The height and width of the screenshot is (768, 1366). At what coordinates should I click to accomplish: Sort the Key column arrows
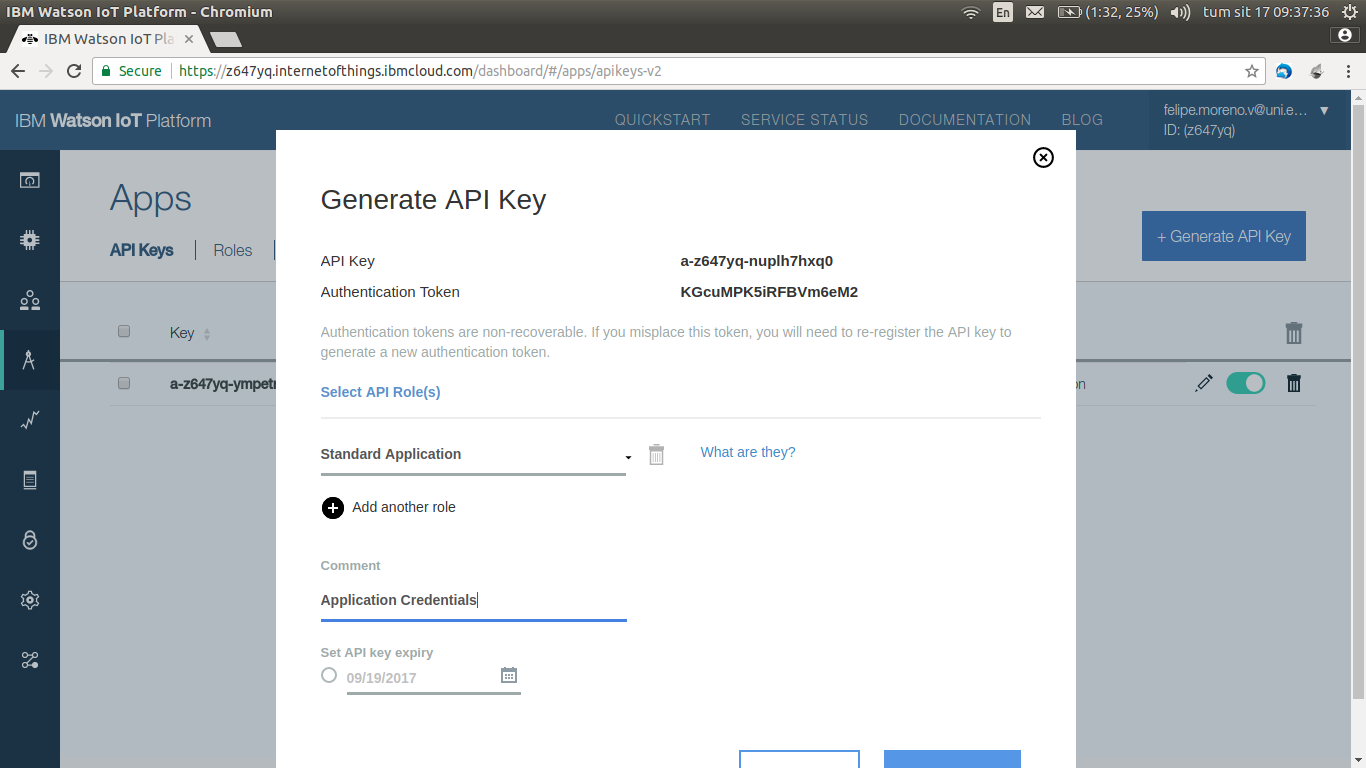pos(207,334)
